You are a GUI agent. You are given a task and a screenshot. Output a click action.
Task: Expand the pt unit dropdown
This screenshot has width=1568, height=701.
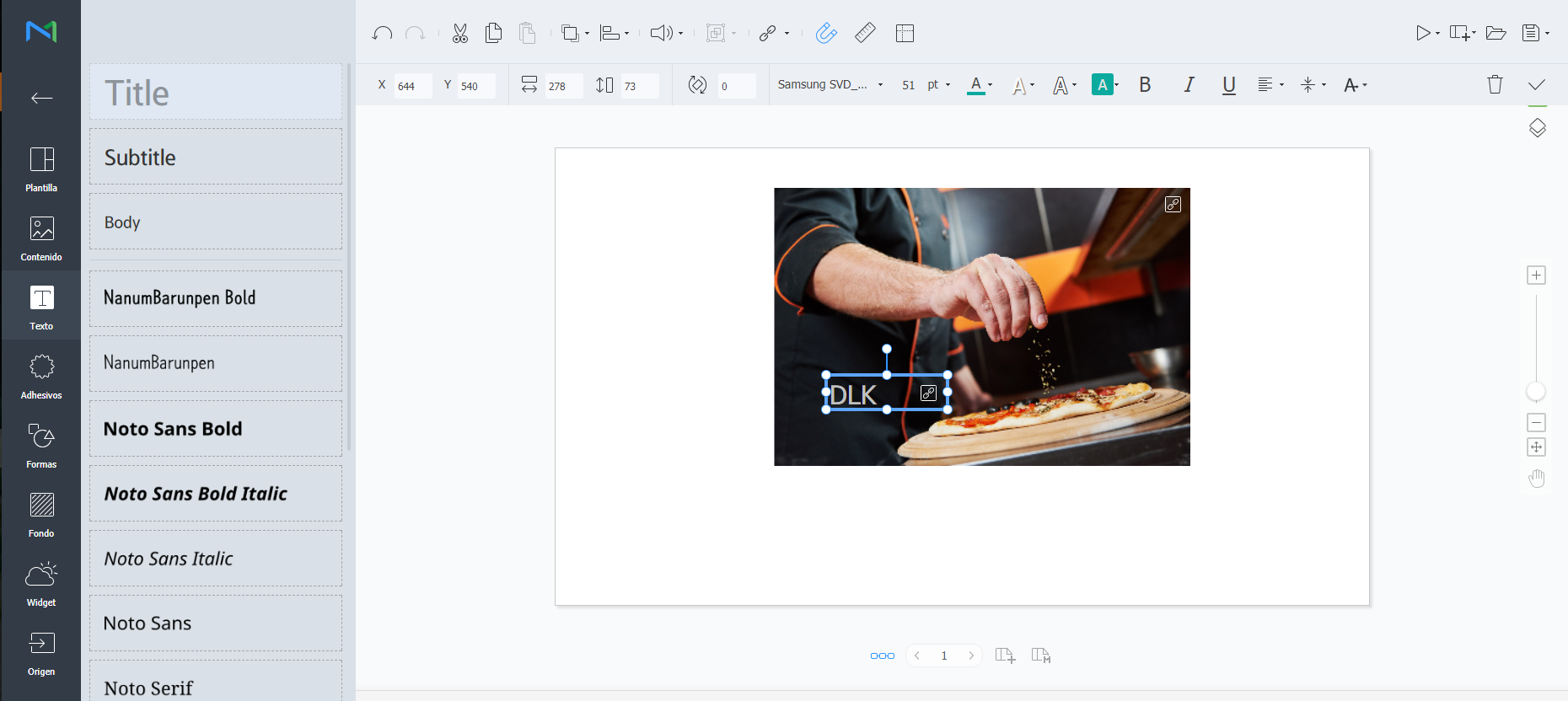click(x=938, y=85)
